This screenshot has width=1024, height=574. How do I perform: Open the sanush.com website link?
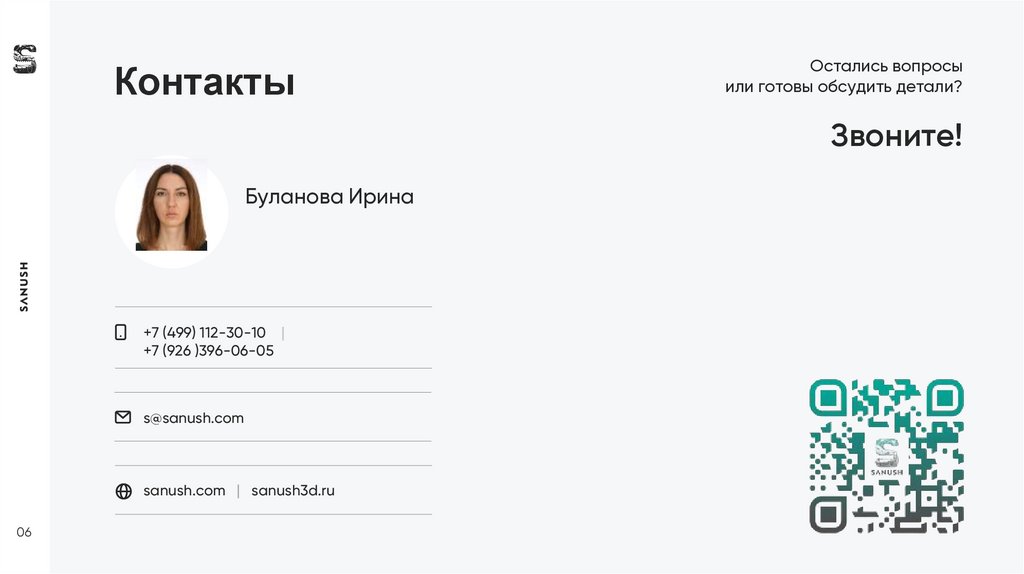pos(184,491)
